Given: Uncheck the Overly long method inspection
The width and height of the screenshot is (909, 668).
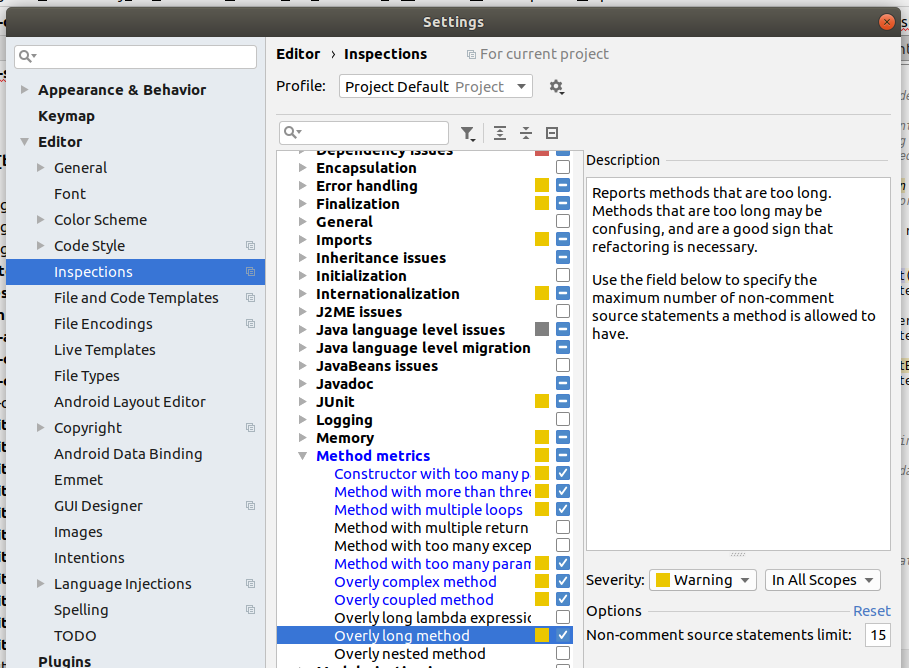Looking at the screenshot, I should [x=562, y=635].
